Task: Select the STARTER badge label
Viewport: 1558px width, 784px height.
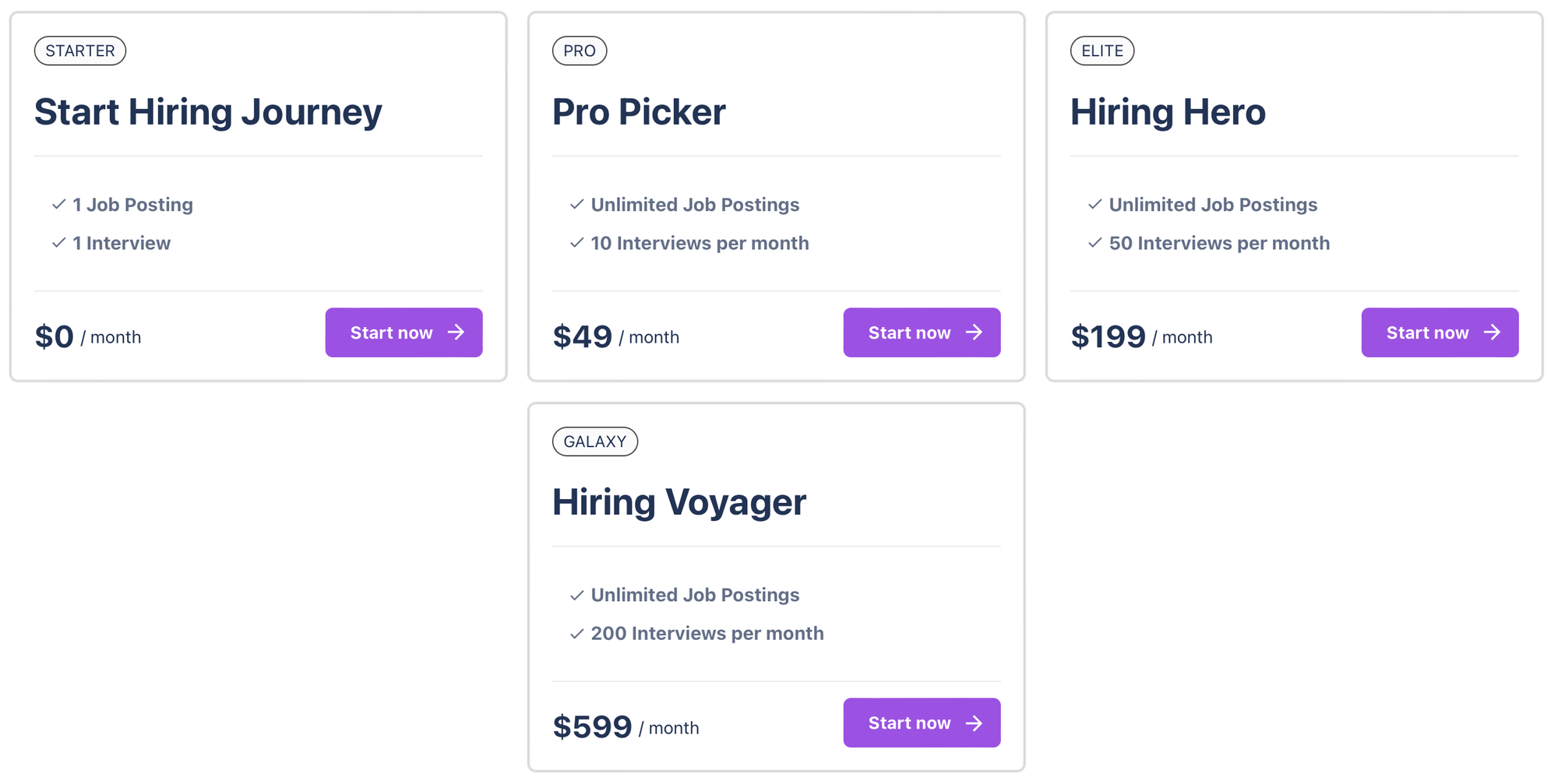Action: (x=80, y=51)
